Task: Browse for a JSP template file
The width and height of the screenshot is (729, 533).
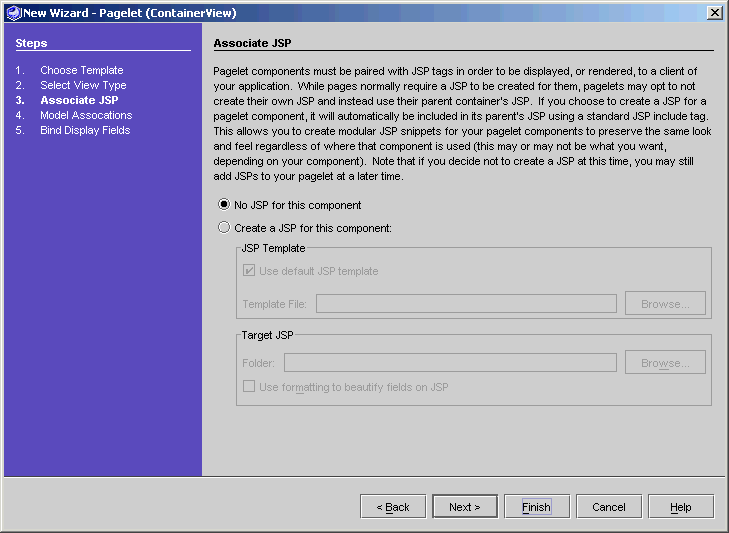Action: point(665,304)
